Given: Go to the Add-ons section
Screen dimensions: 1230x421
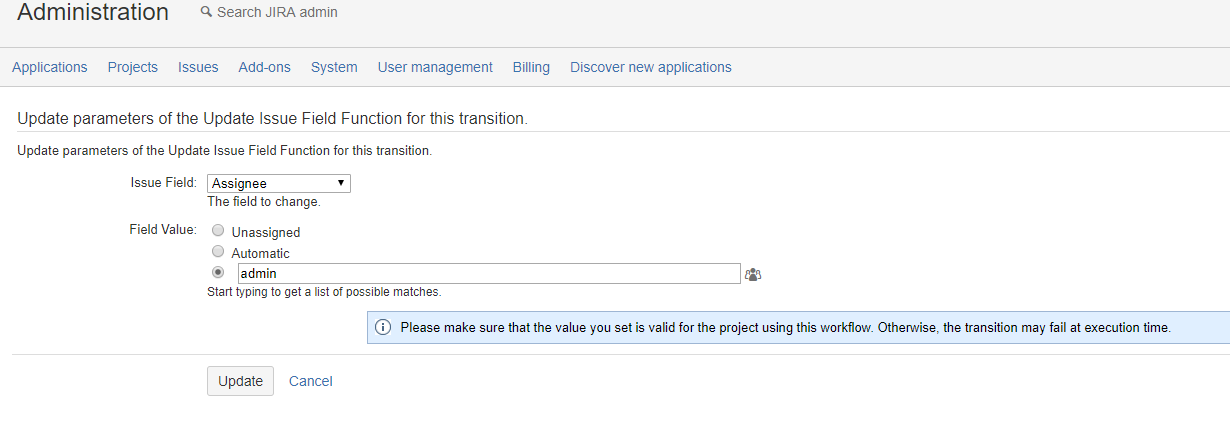Looking at the screenshot, I should (x=264, y=67).
